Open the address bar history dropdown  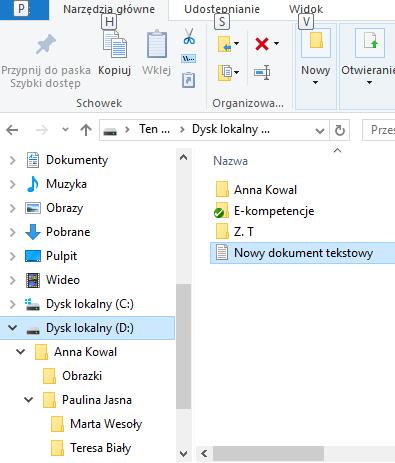(x=320, y=131)
